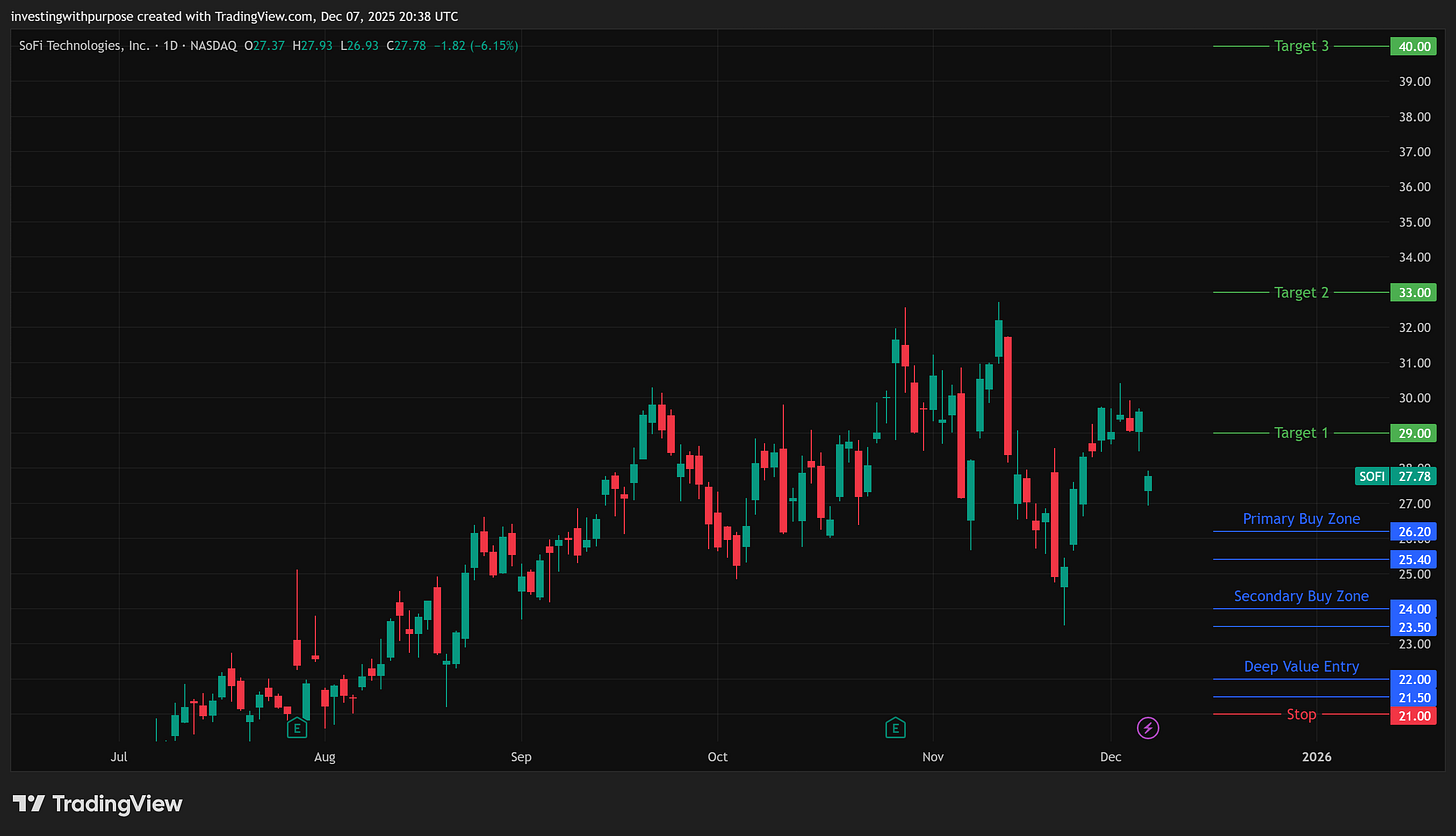
Task: Click the 32.00 price axis value
Action: point(1413,328)
